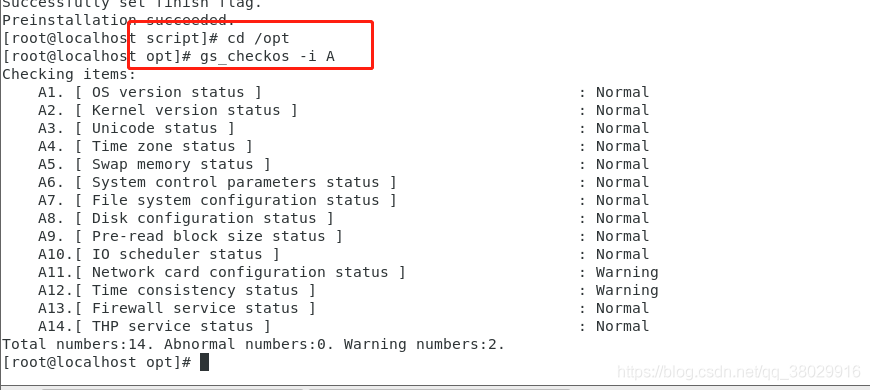Image resolution: width=870 pixels, height=390 pixels.
Task: Click the 'gs_checkos -i A' command text
Action: [x=267, y=57]
